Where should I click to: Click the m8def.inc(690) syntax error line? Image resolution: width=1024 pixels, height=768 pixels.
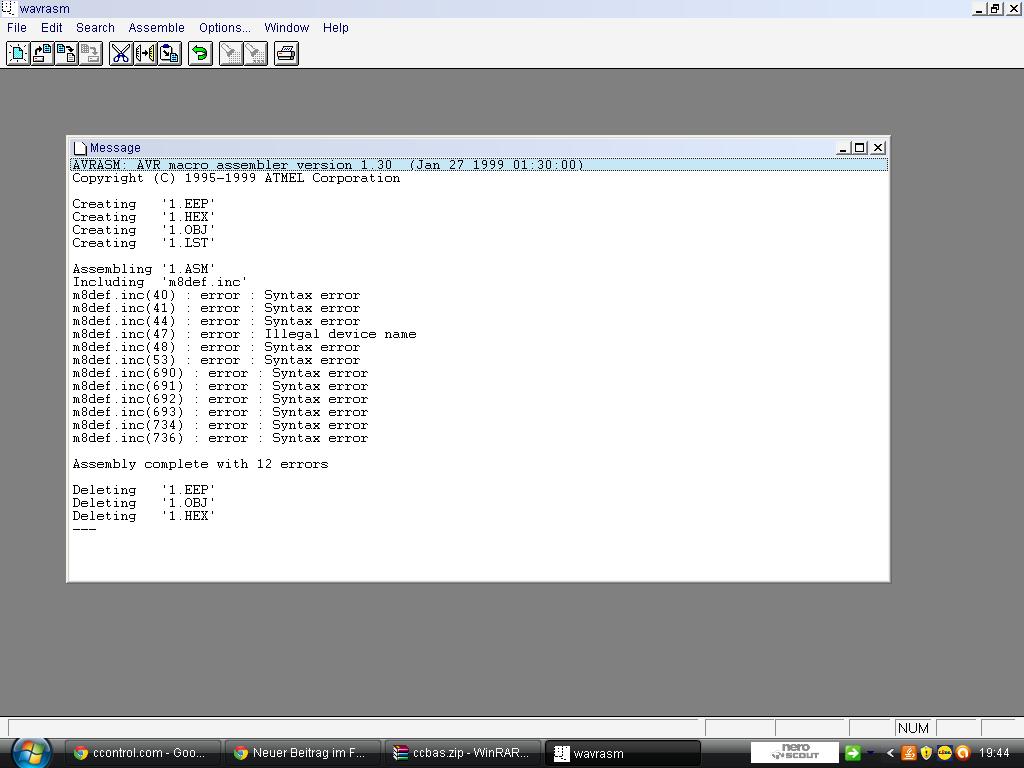(x=220, y=374)
